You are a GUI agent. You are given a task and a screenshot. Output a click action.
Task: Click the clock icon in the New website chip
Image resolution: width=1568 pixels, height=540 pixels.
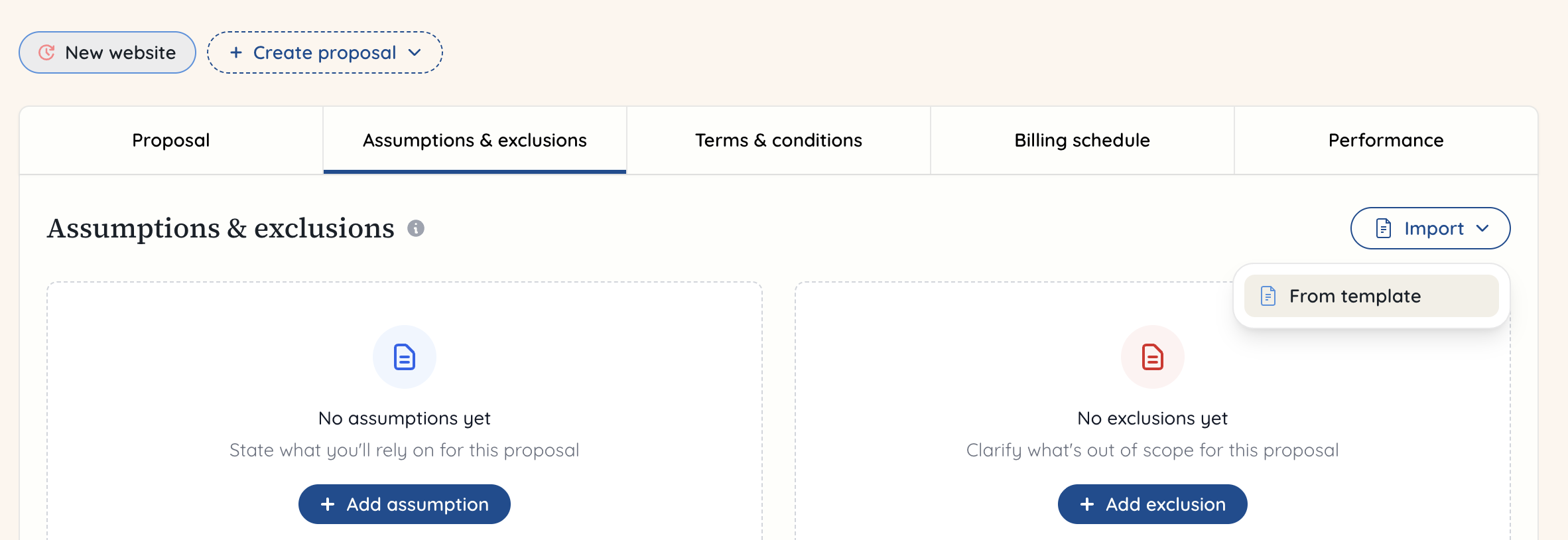pos(46,52)
